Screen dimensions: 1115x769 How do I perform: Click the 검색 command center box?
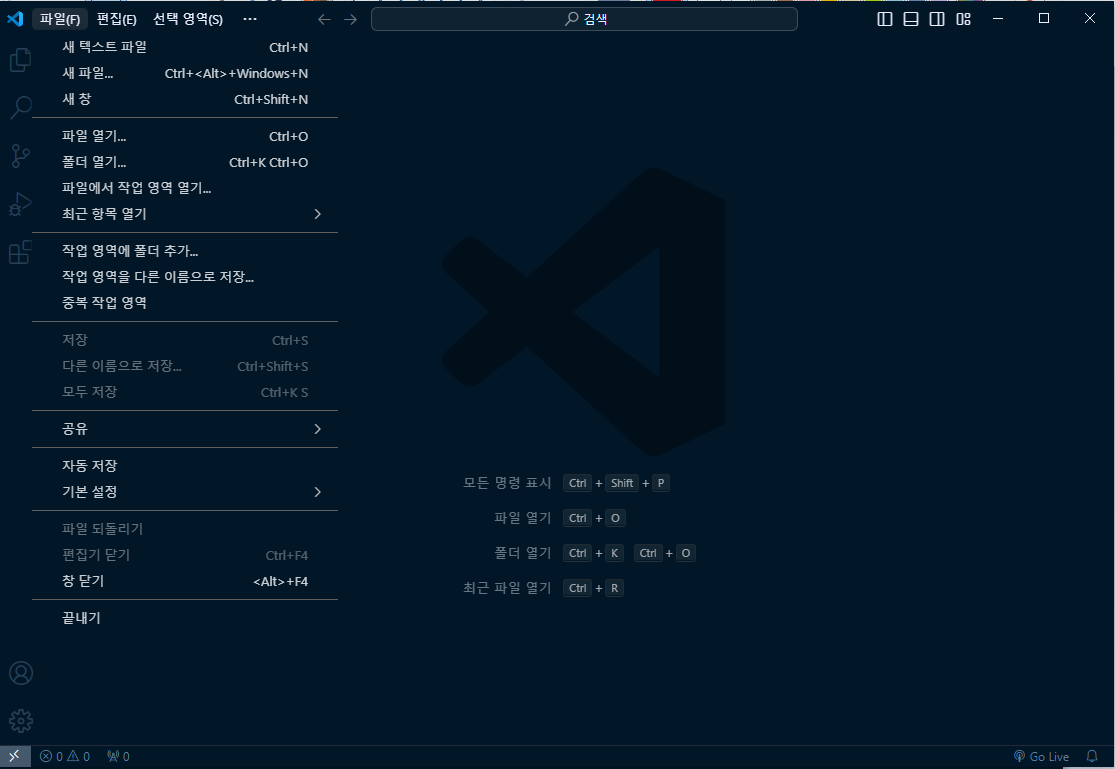(584, 19)
